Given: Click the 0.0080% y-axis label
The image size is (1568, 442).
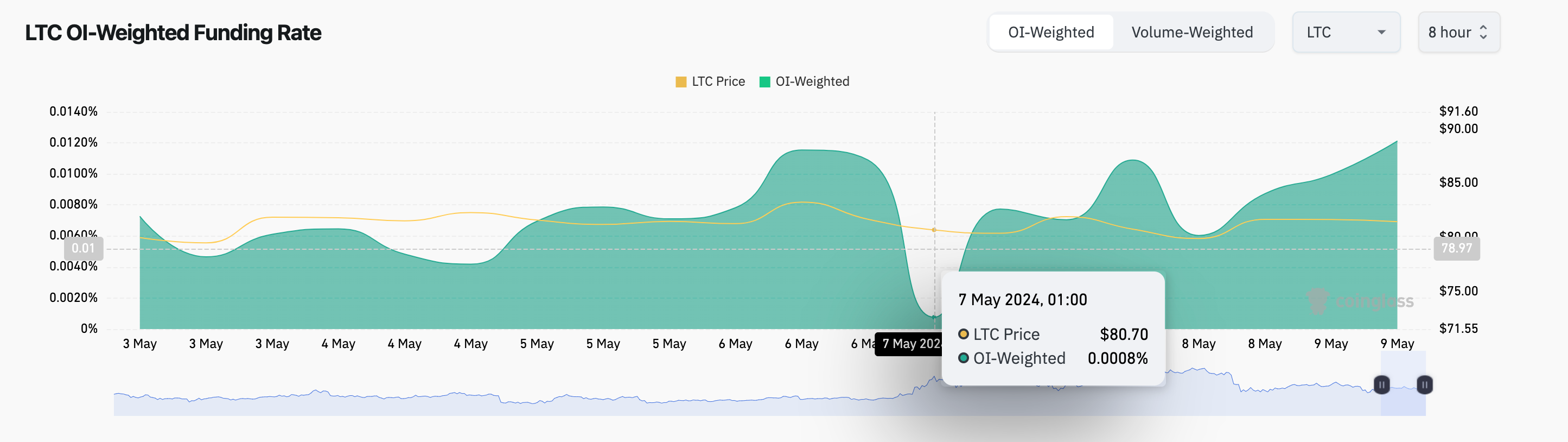Looking at the screenshot, I should pos(74,205).
